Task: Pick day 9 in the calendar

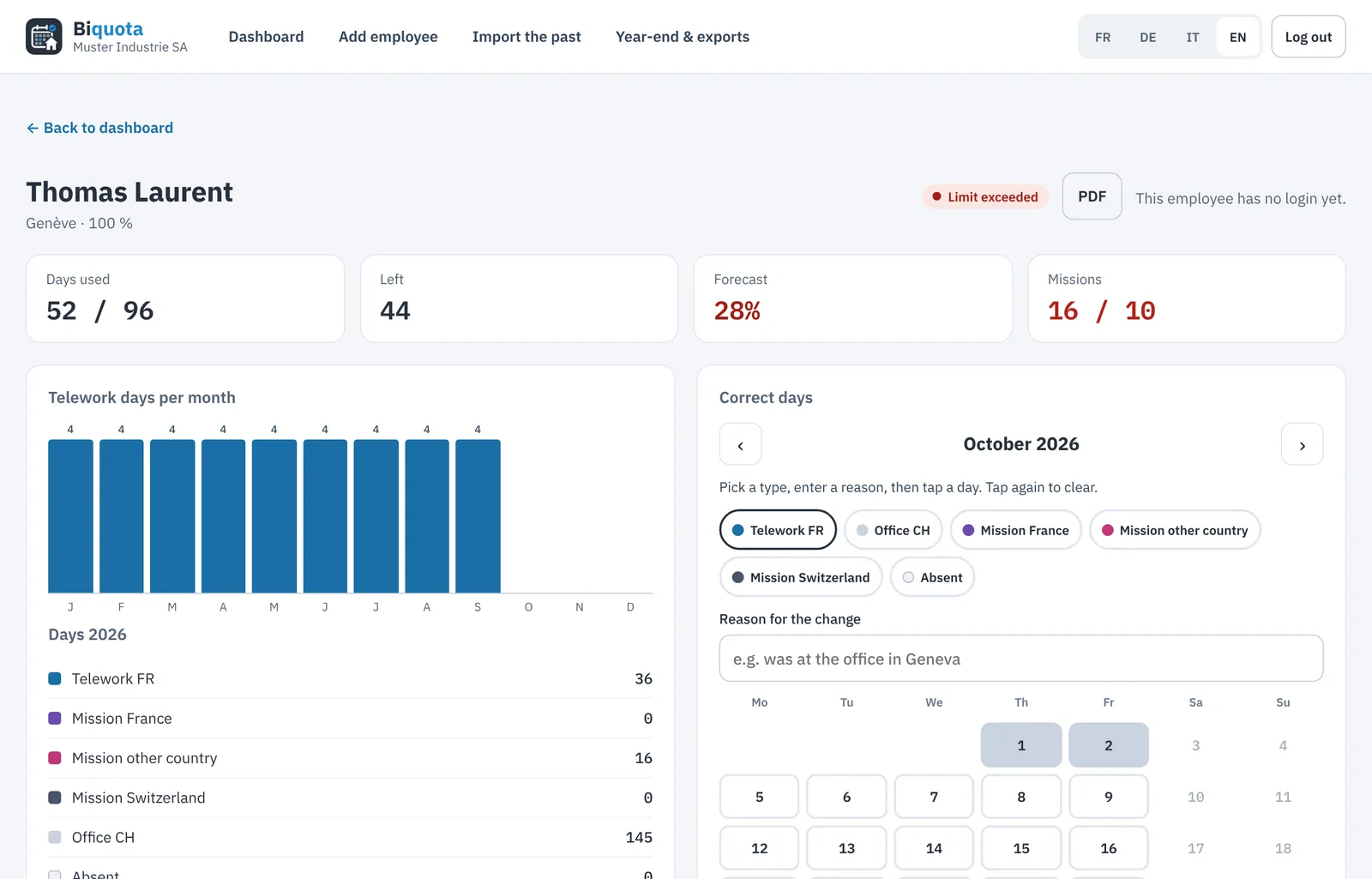Action: (x=1109, y=797)
